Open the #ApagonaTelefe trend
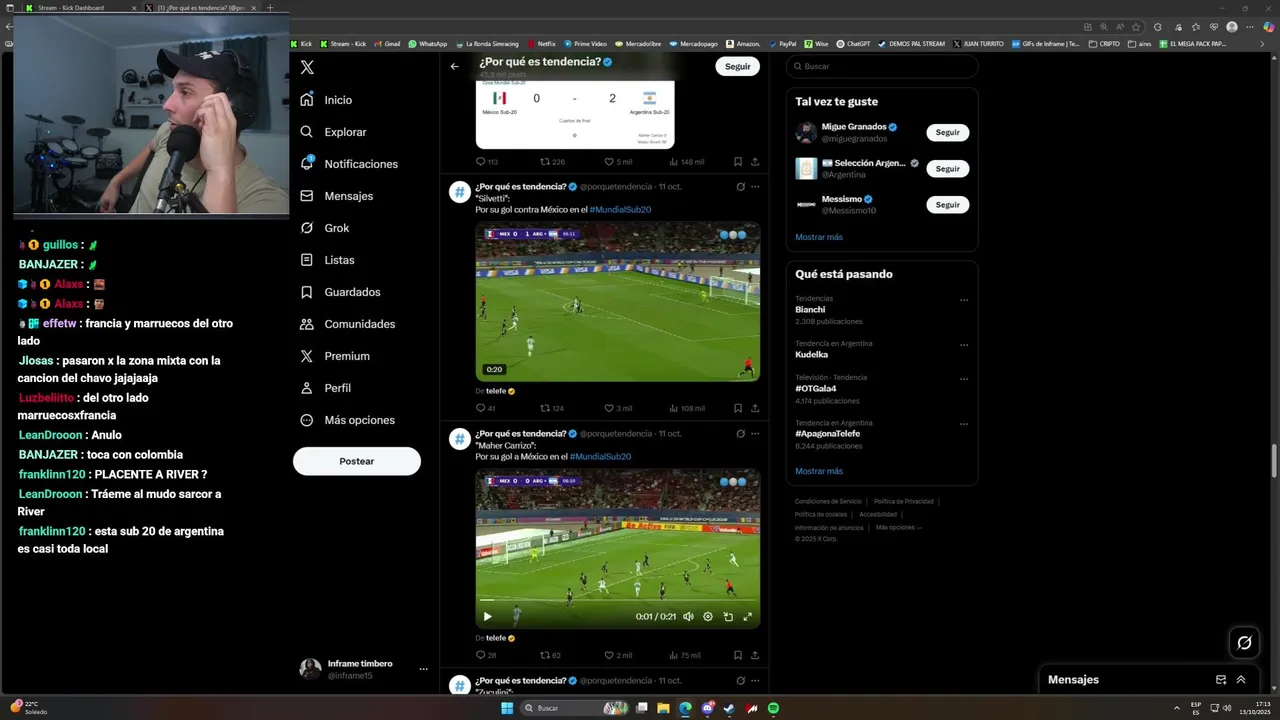The image size is (1280, 720). click(827, 434)
